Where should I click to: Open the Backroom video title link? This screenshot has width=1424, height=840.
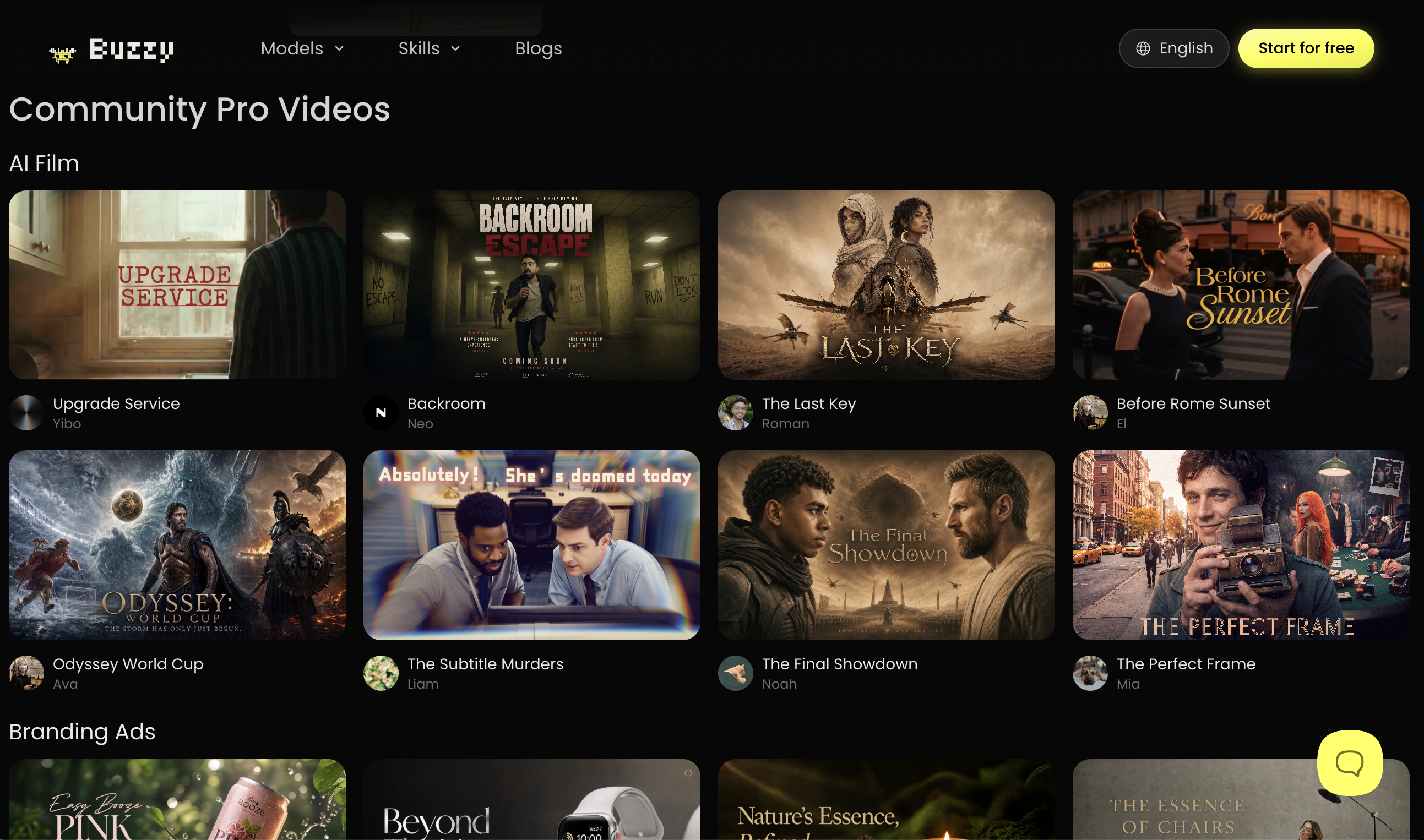point(446,403)
